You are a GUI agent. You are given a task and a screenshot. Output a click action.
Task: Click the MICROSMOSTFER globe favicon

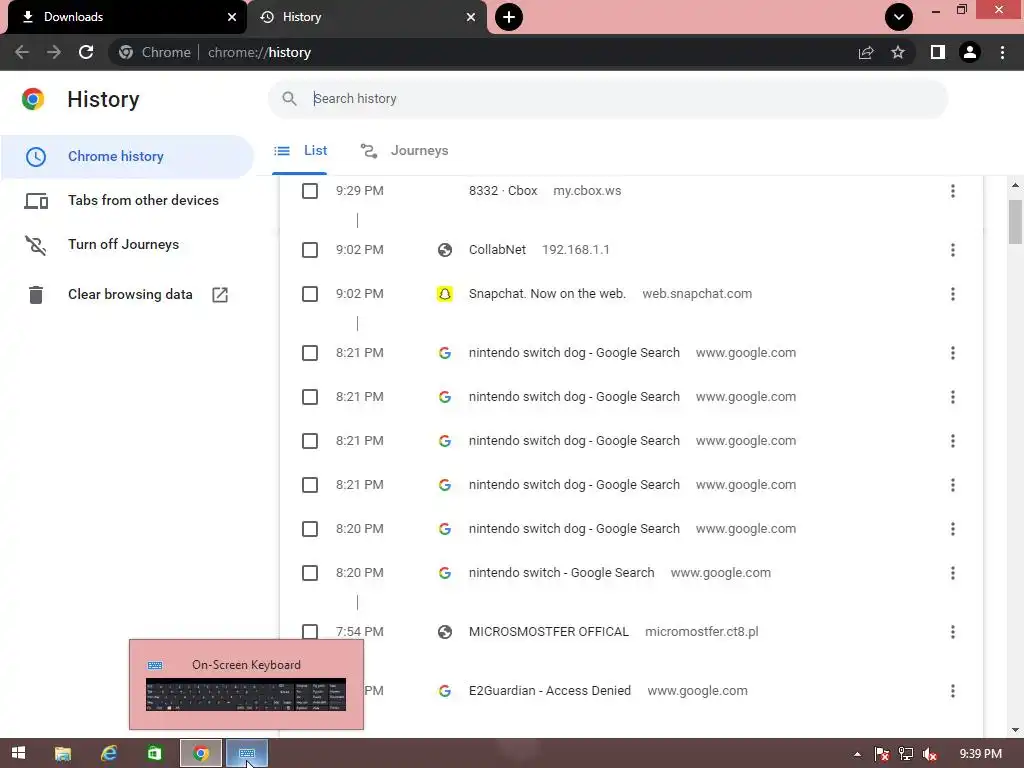click(x=445, y=632)
